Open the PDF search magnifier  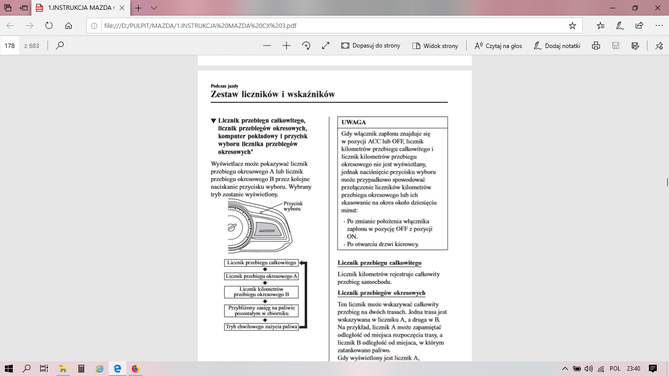(60, 45)
